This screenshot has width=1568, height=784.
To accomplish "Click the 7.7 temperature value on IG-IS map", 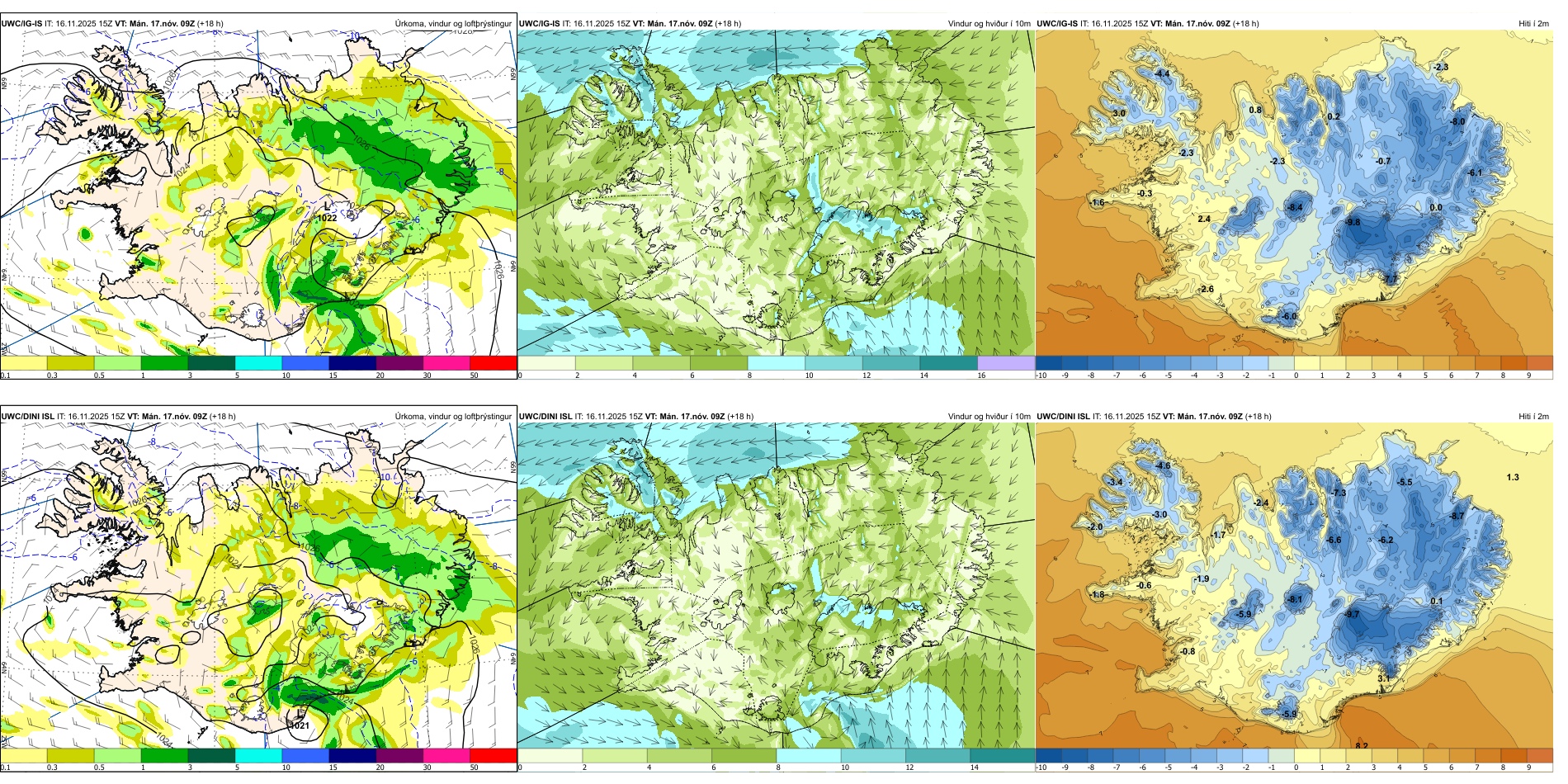I will tap(1391, 279).
